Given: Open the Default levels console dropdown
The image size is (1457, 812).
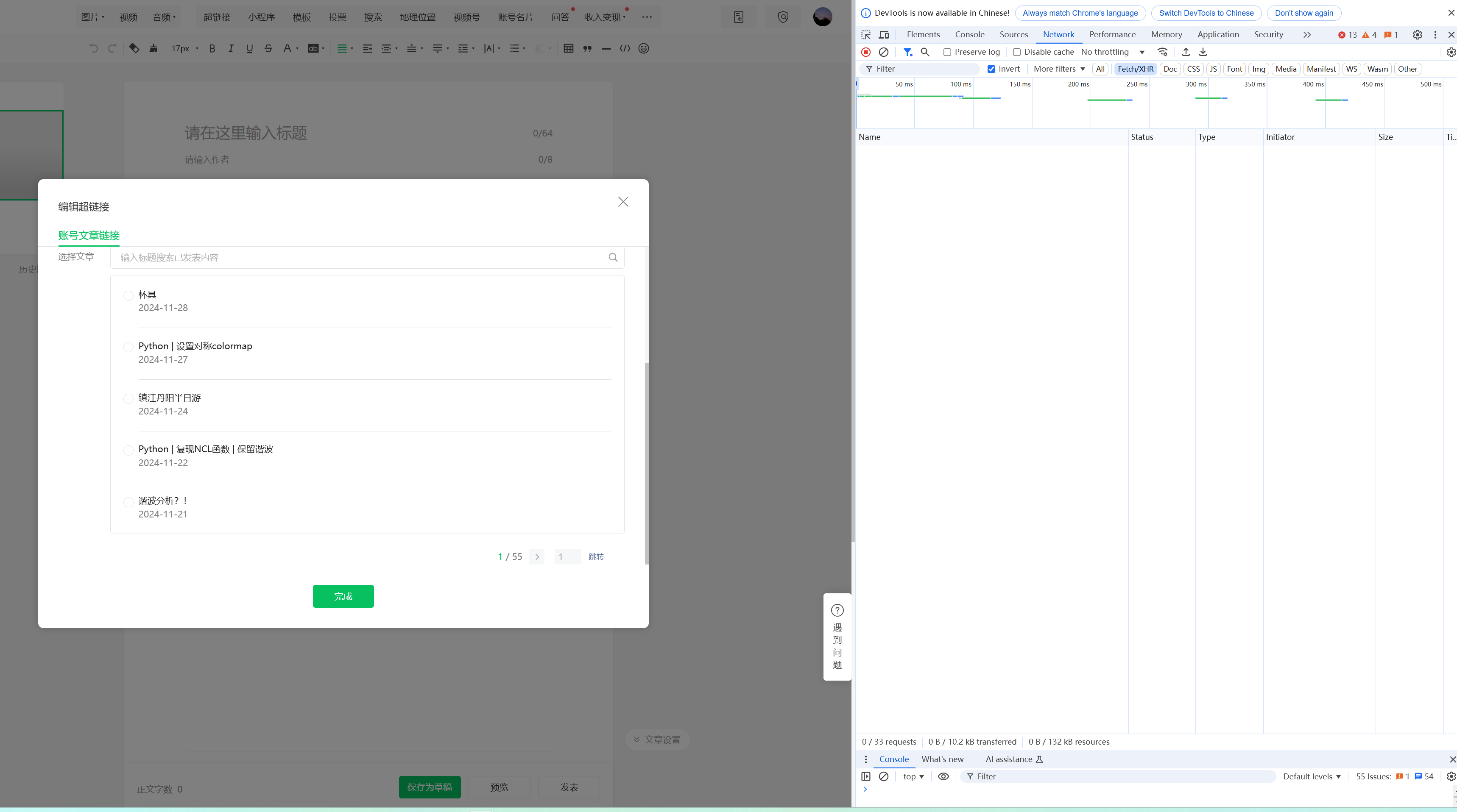Looking at the screenshot, I should [1311, 776].
